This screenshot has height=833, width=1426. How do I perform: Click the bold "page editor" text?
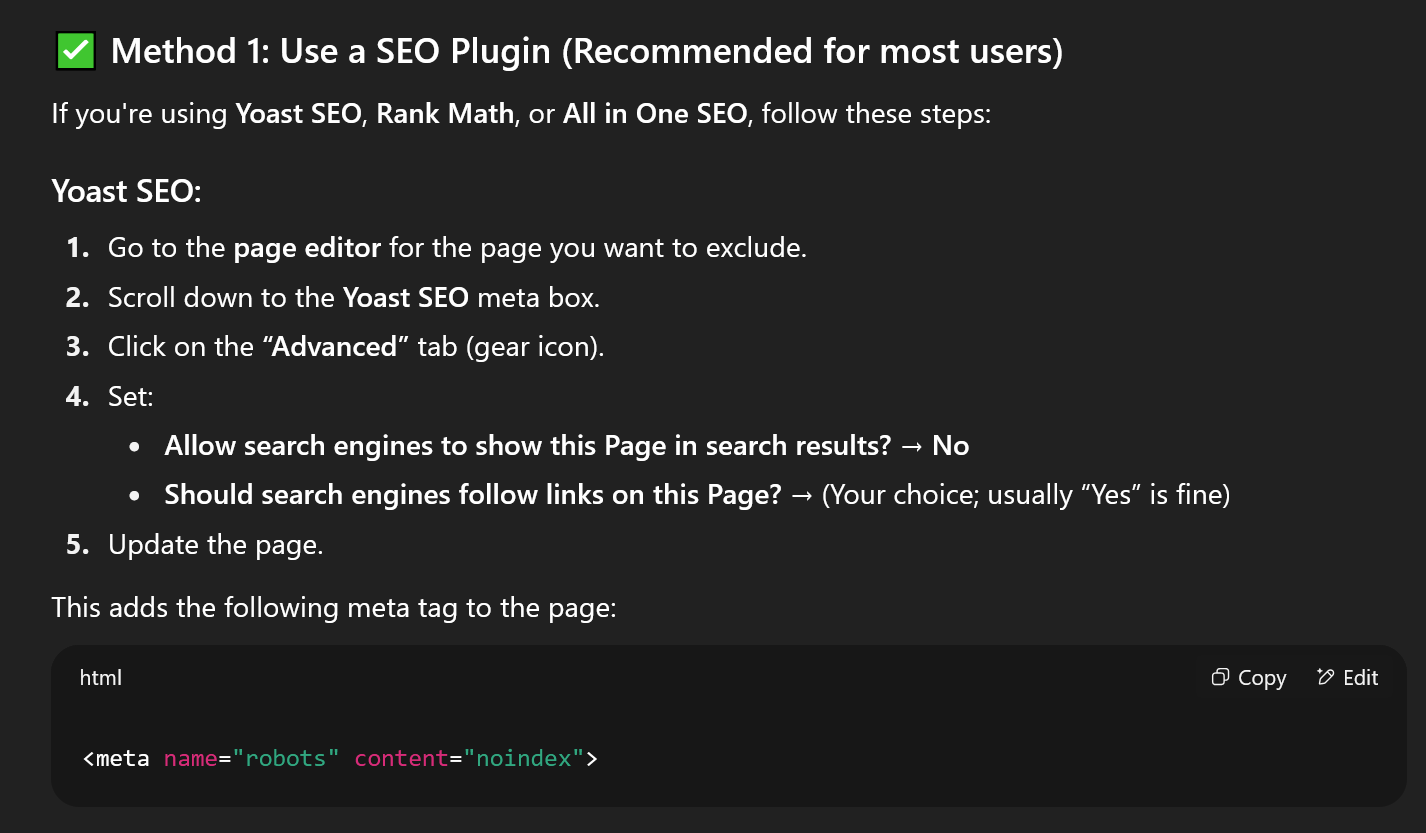click(307, 247)
